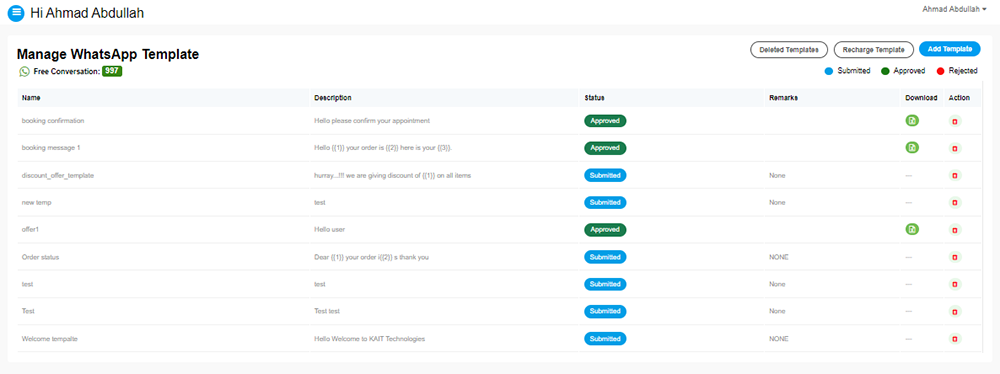Click the 'Hello user' description
1000x374 pixels.
[x=330, y=229]
